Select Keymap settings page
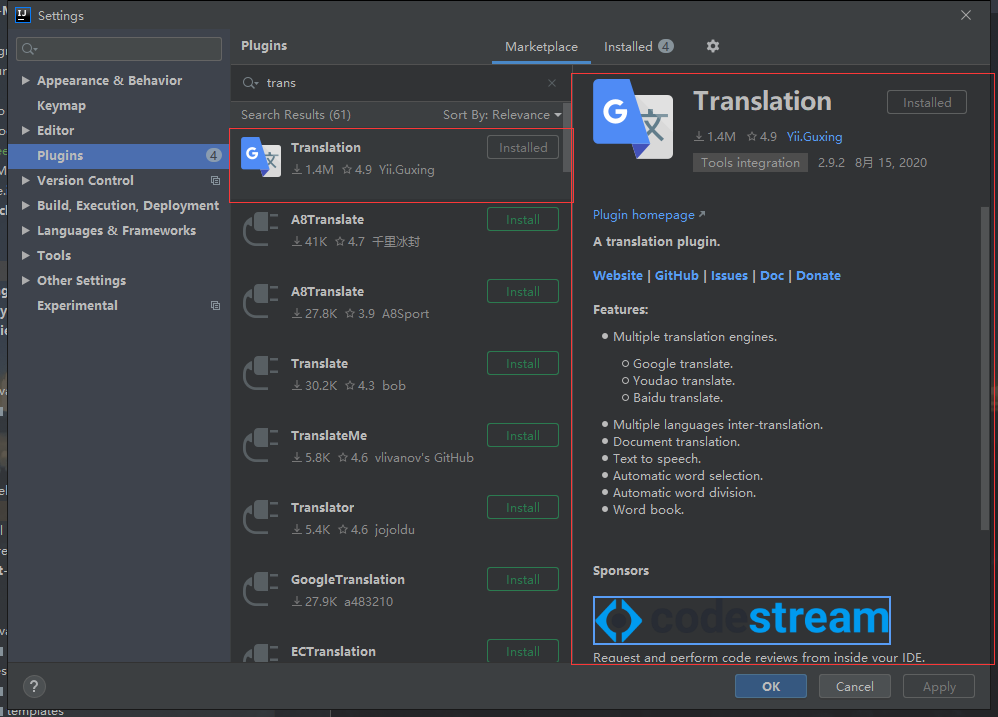Screen dimensions: 998x717 [61, 106]
